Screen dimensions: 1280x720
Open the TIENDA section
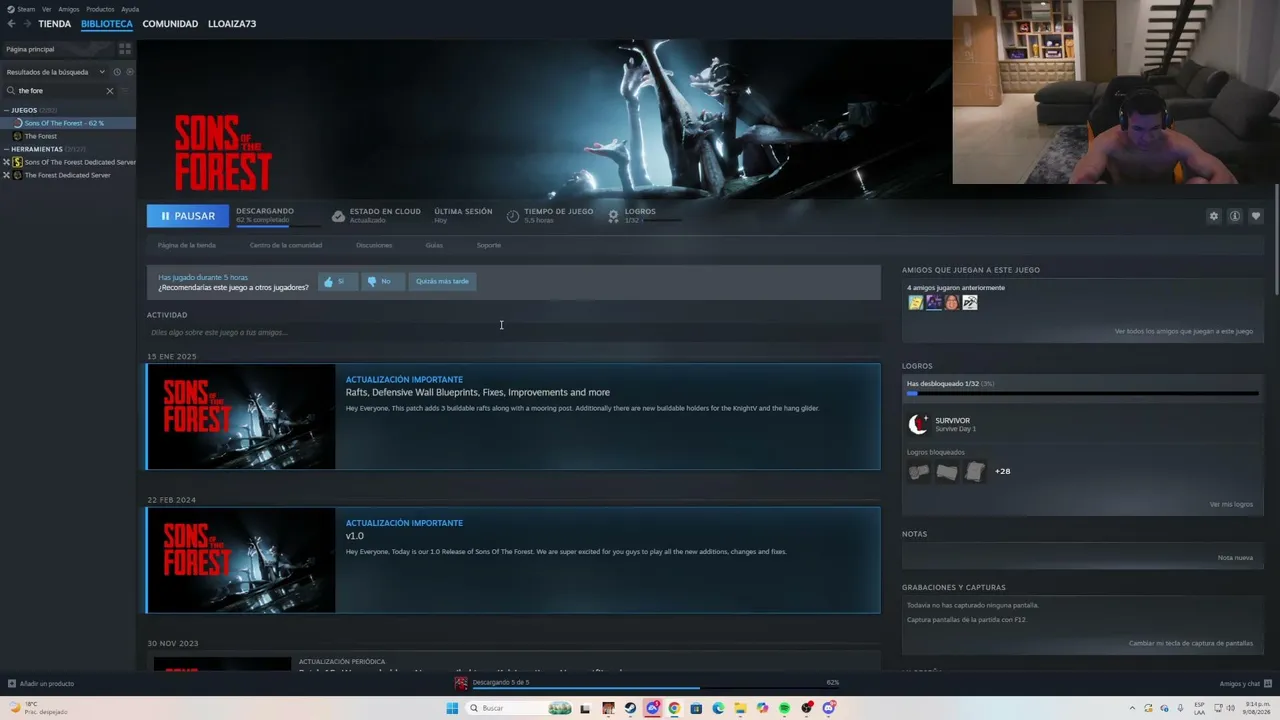tap(55, 24)
